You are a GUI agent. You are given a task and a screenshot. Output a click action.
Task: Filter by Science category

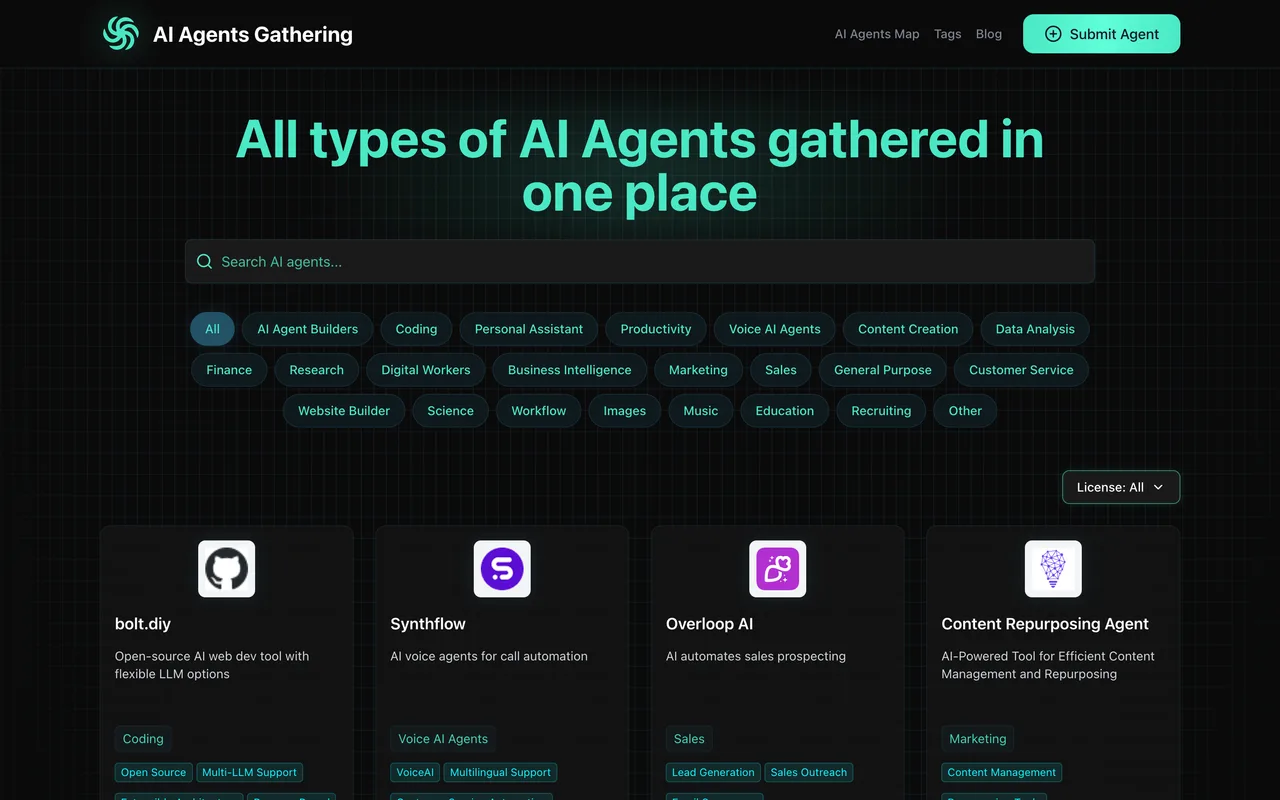point(450,411)
